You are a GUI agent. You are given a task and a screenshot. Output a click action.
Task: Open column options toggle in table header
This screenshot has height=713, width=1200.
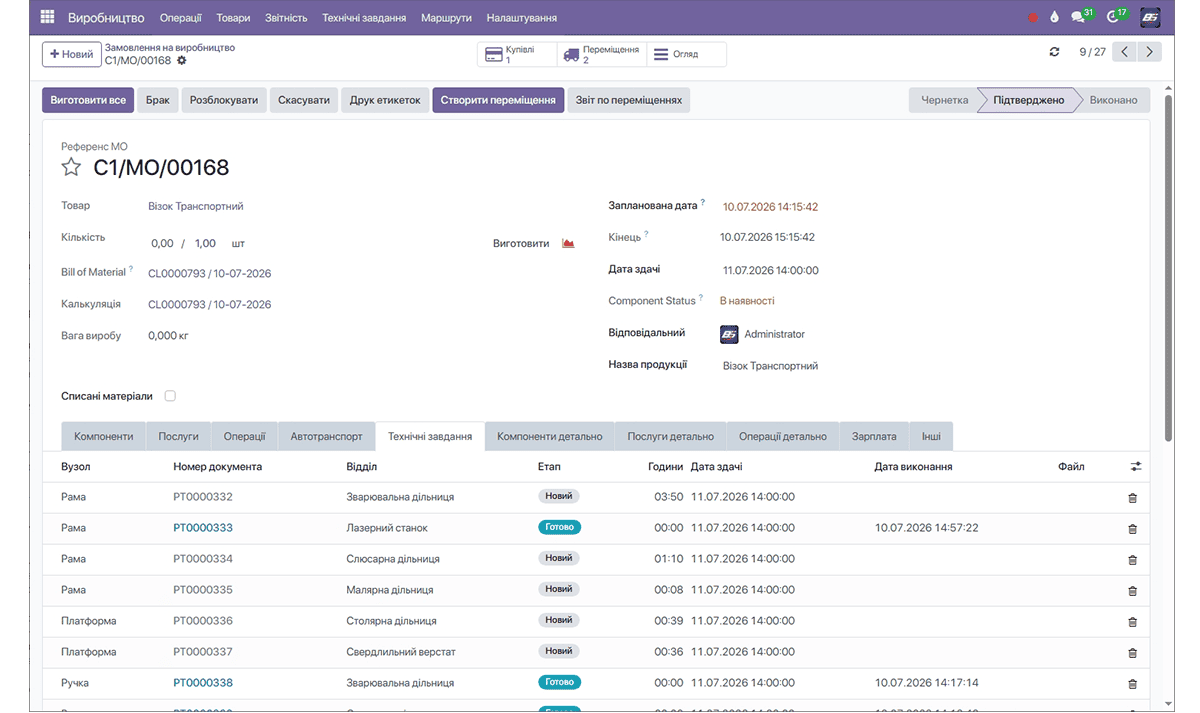(x=1135, y=466)
